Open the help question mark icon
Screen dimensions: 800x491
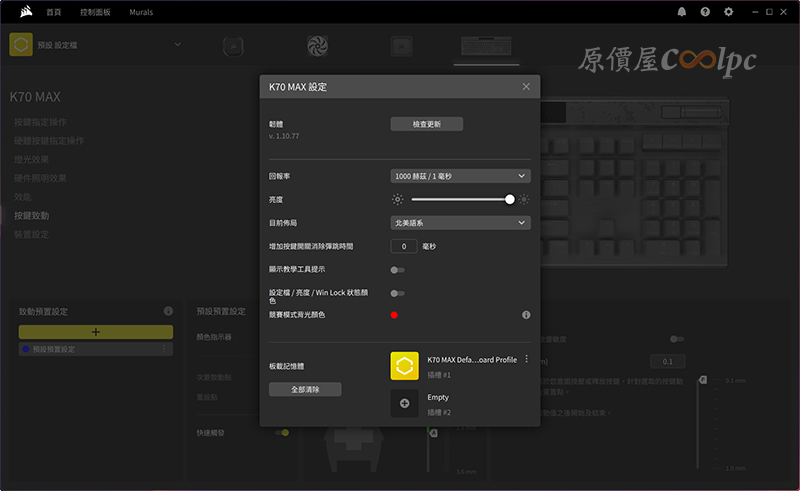(705, 12)
